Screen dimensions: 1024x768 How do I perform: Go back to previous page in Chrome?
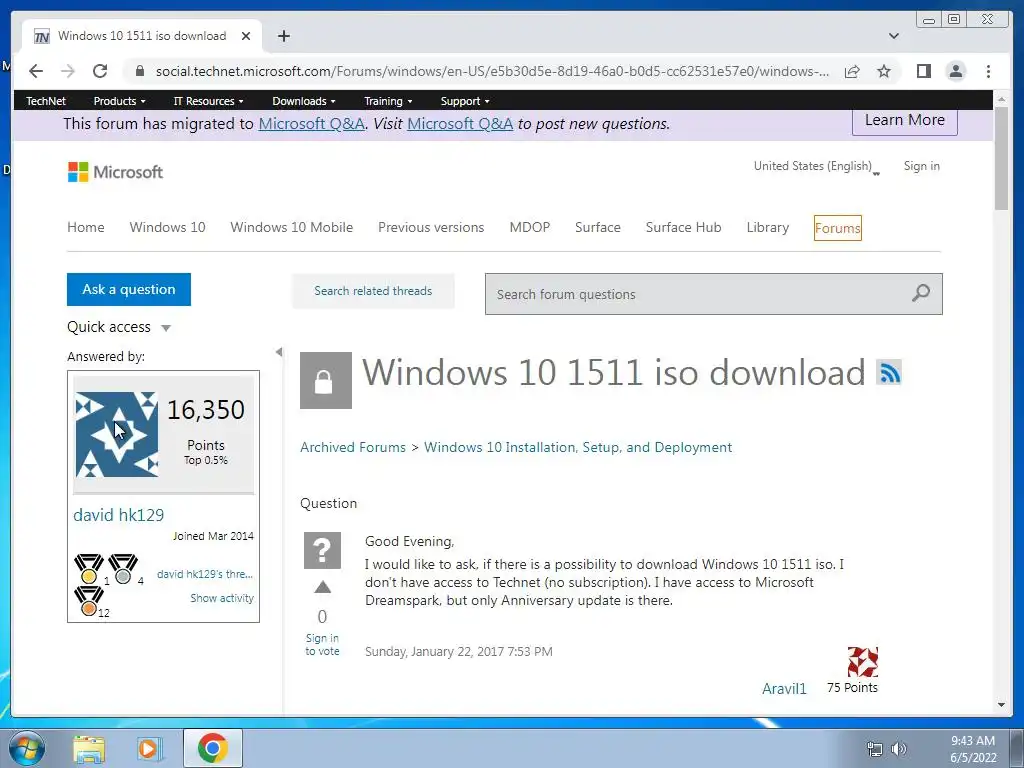click(36, 71)
